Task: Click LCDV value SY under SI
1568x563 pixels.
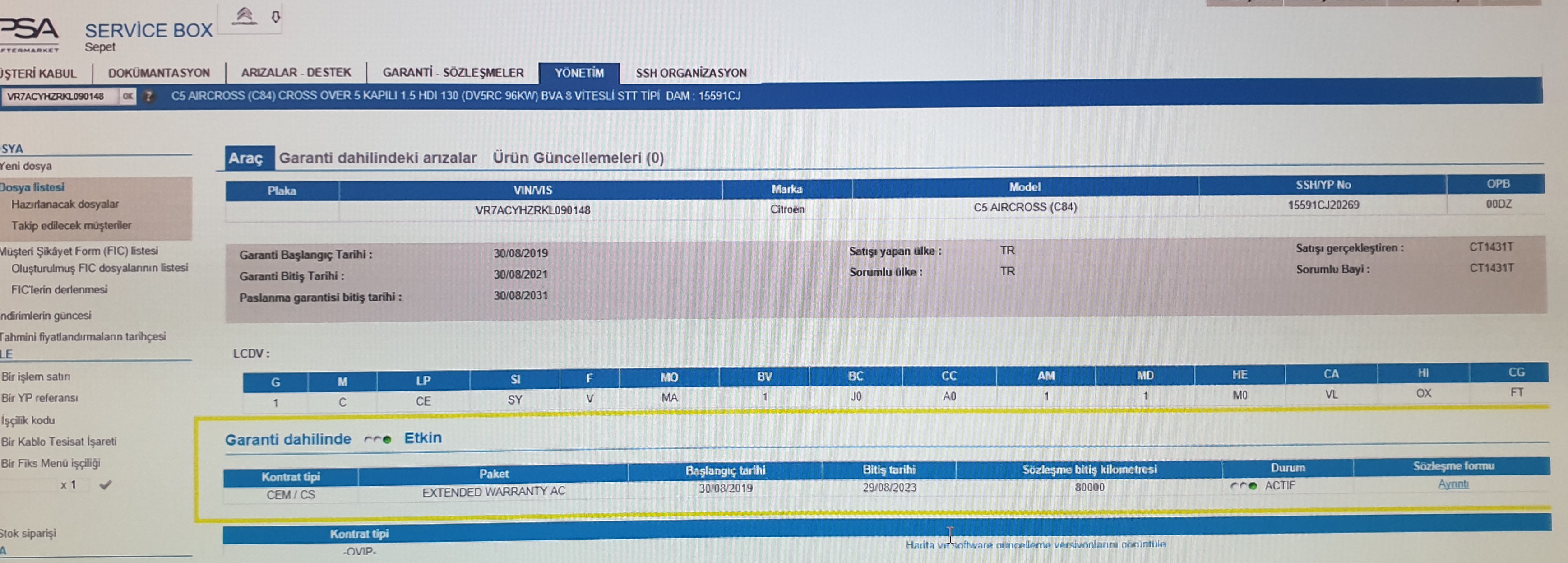Action: pyautogui.click(x=515, y=400)
